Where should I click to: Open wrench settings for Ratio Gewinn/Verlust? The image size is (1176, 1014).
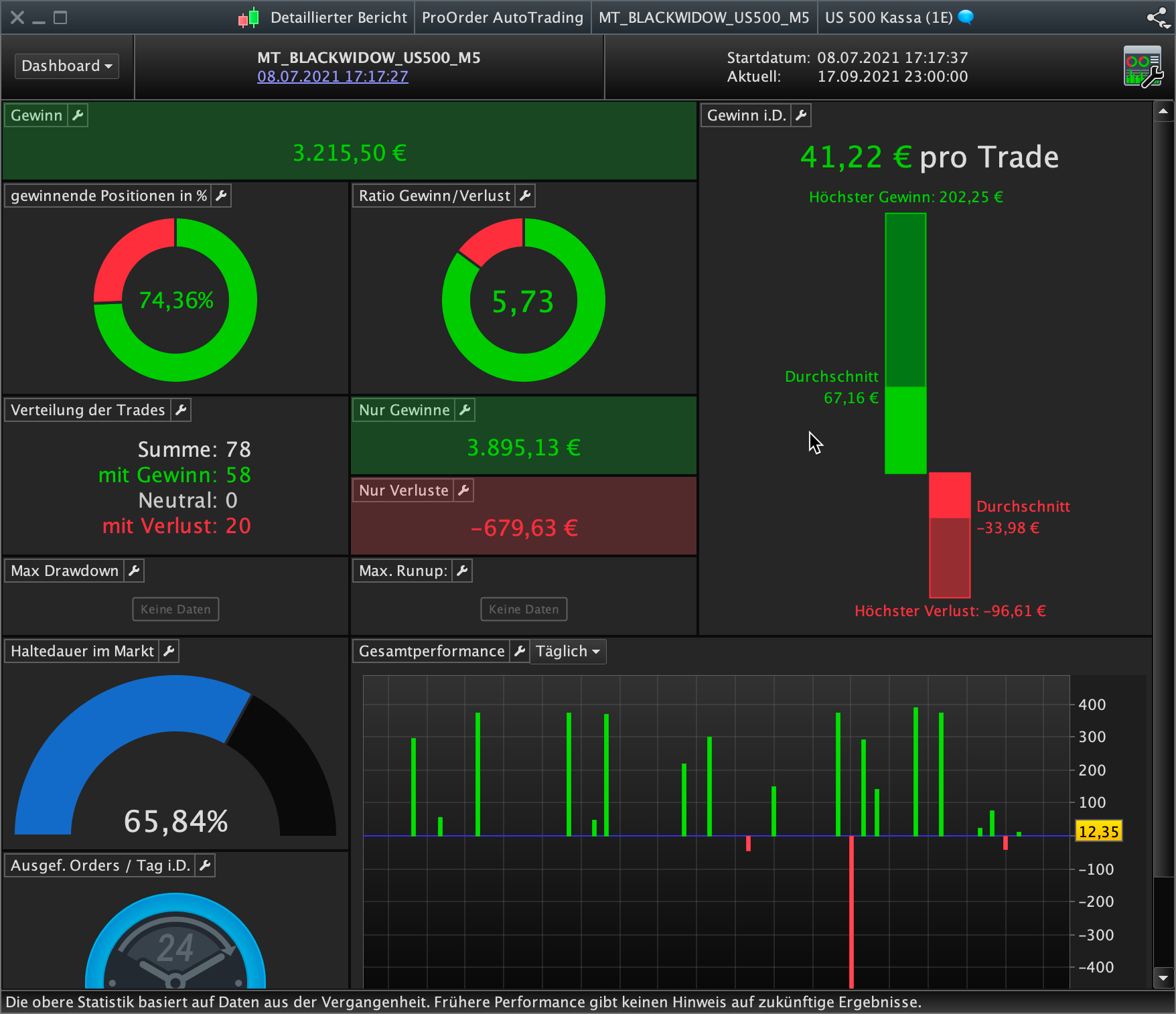tap(525, 196)
